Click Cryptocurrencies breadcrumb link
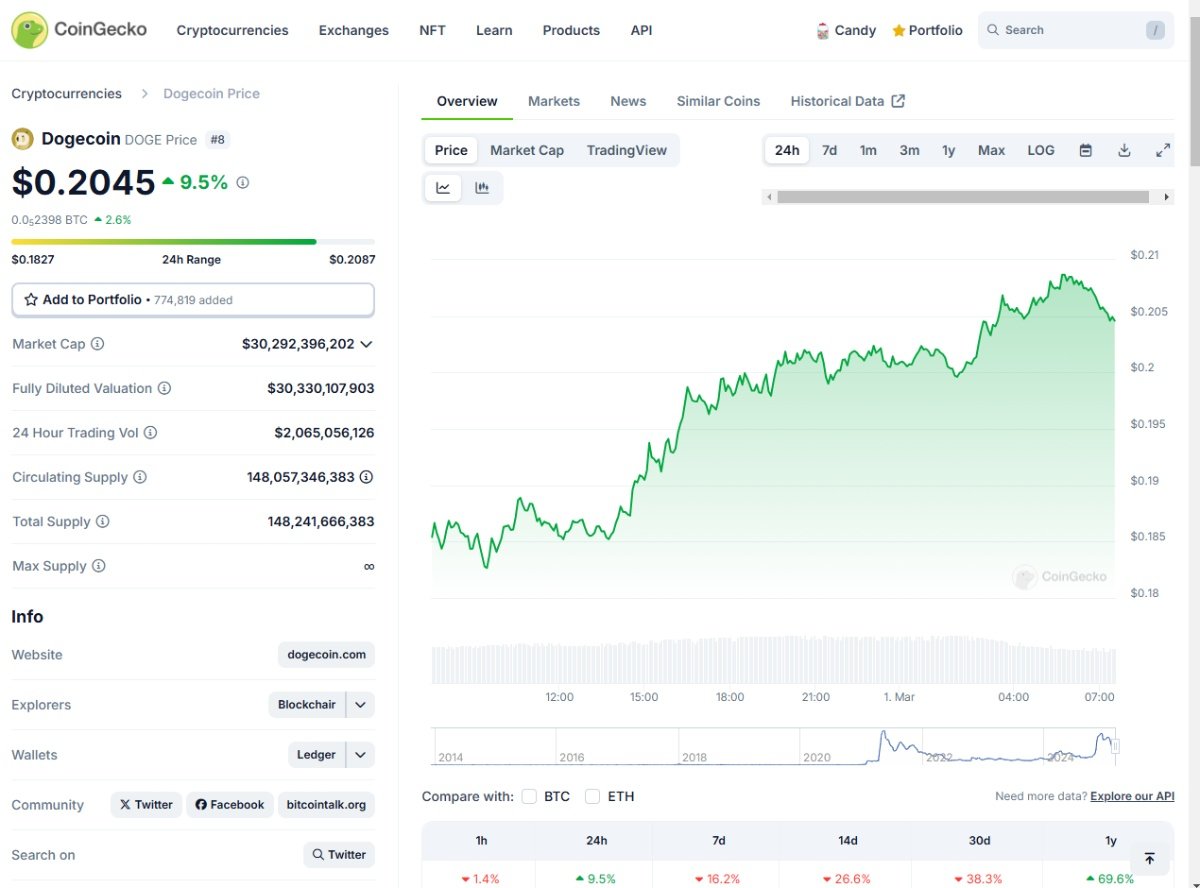Viewport: 1200px width, 888px height. click(x=66, y=93)
